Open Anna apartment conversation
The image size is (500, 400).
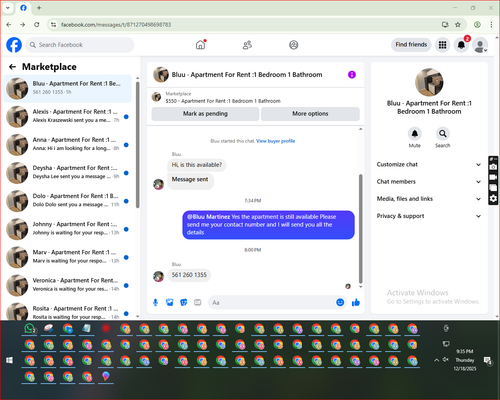pyautogui.click(x=68, y=145)
